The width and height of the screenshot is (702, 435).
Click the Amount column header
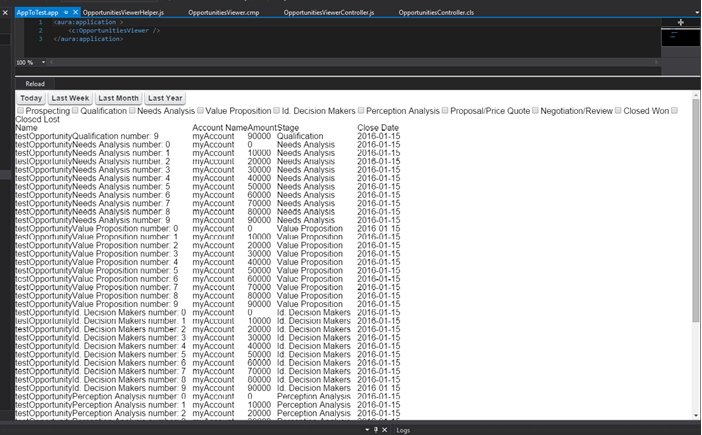tap(262, 128)
